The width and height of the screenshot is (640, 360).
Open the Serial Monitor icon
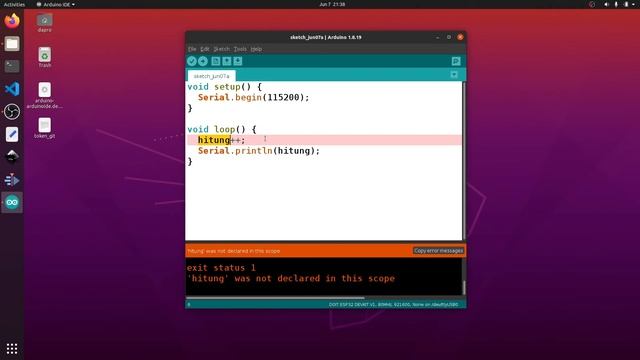(x=456, y=61)
